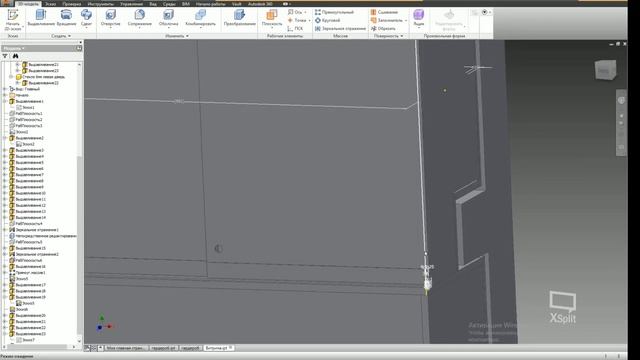The image size is (640, 360).
Task: Click the binoculars search icon in browser
Action: click(x=16, y=56)
